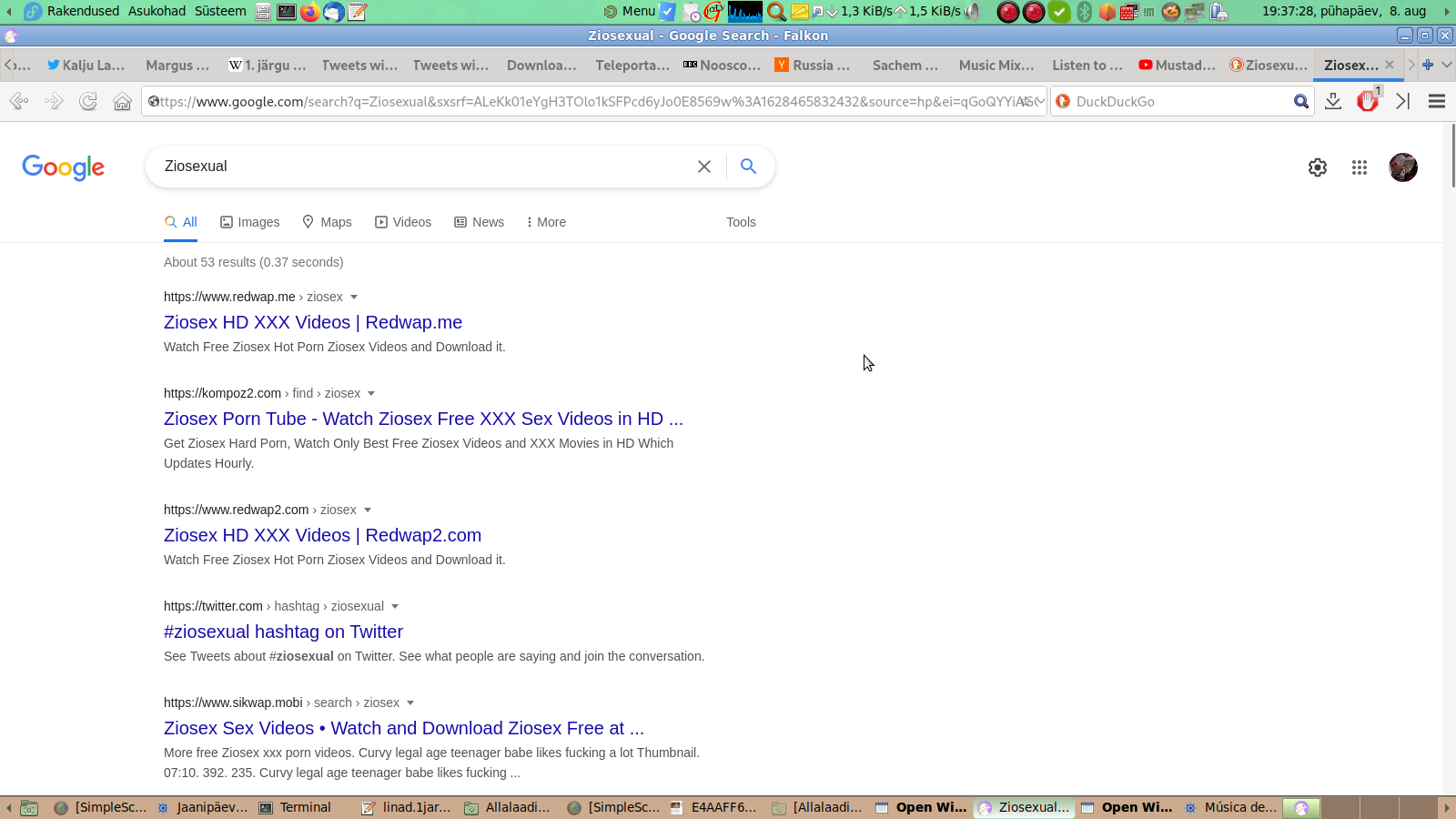Click the Bluetooth tray icon
1456x819 pixels.
[1085, 12]
